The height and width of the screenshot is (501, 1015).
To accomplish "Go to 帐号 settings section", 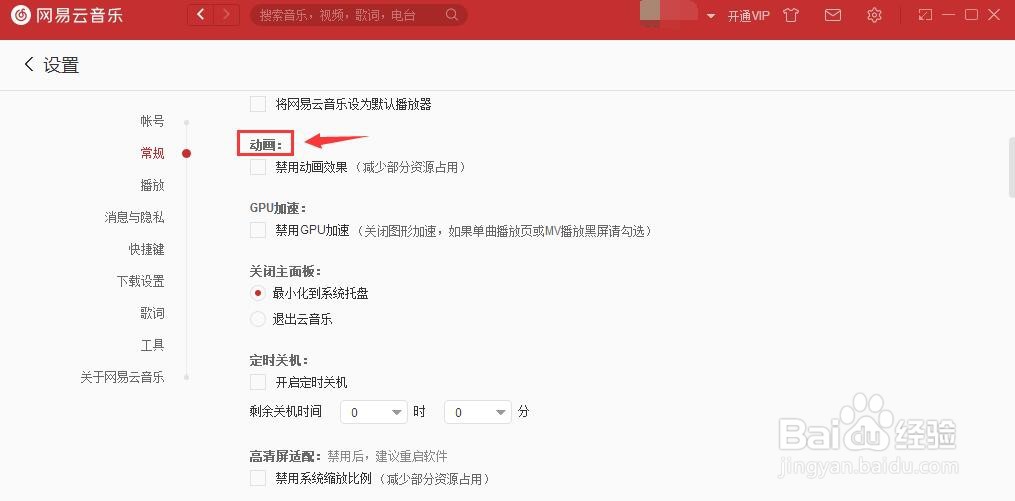I will (x=152, y=121).
